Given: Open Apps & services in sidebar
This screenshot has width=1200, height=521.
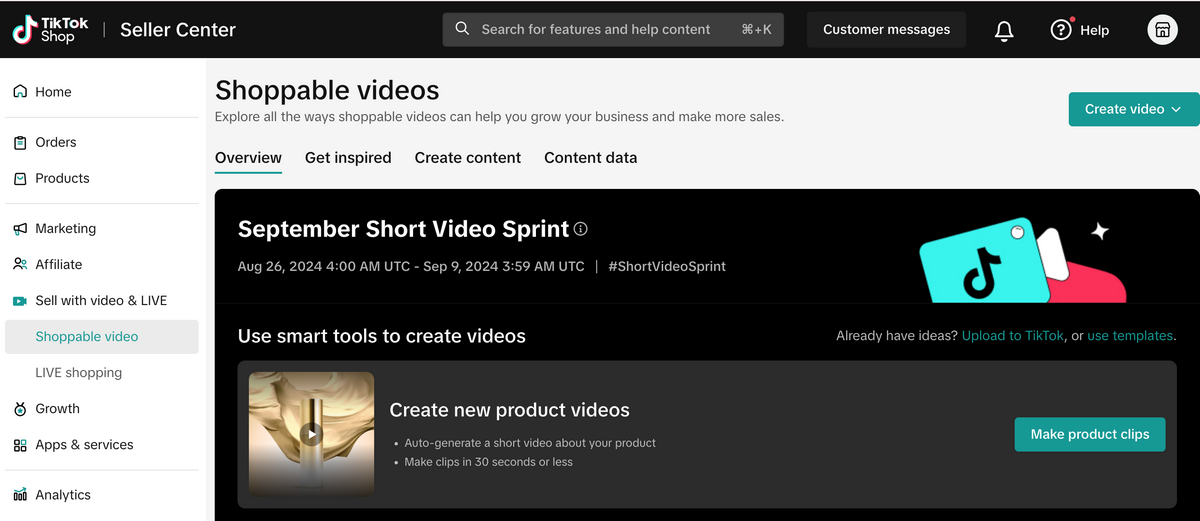Looking at the screenshot, I should tap(84, 445).
